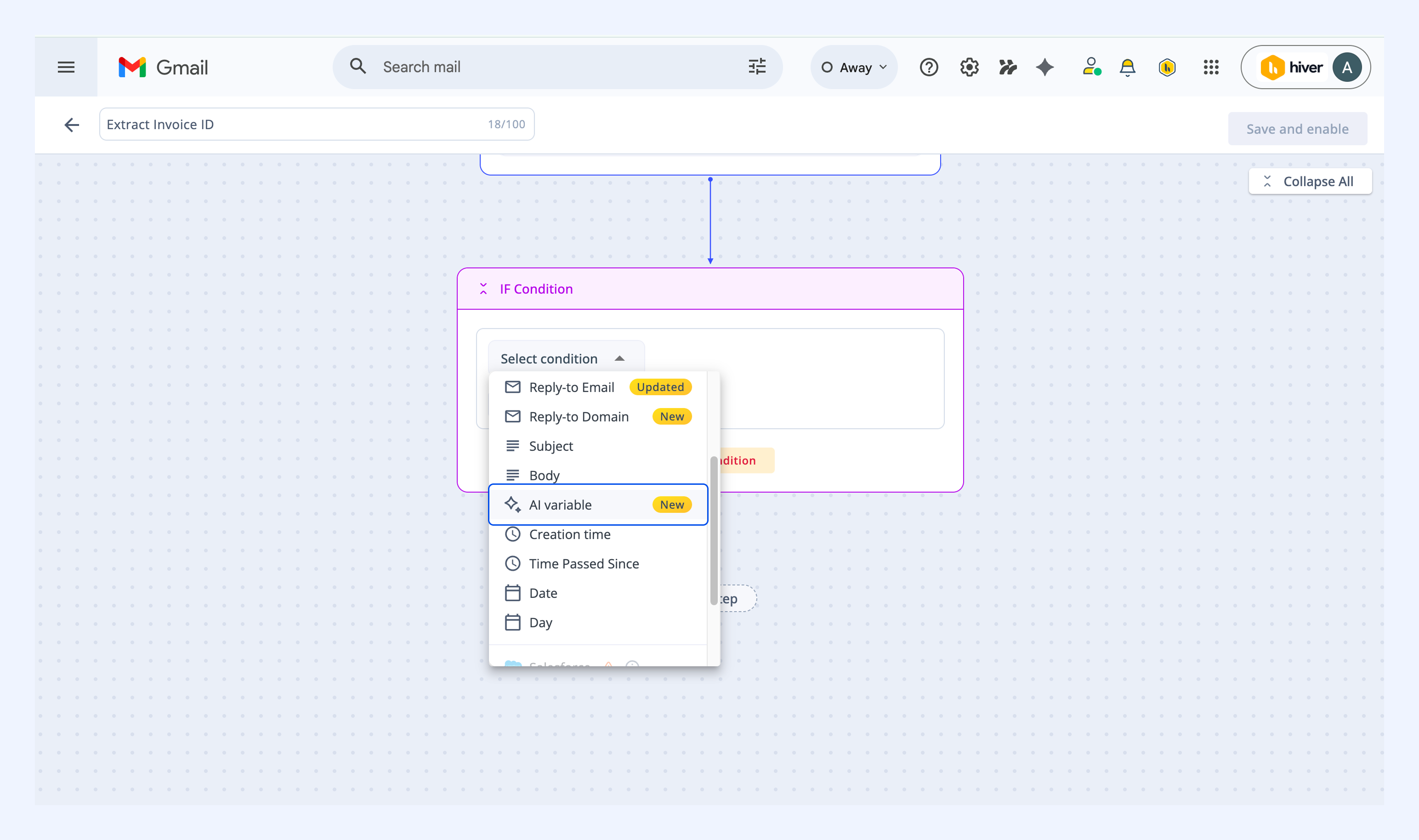Click the user availability person icon
This screenshot has width=1419, height=840.
tap(1091, 67)
